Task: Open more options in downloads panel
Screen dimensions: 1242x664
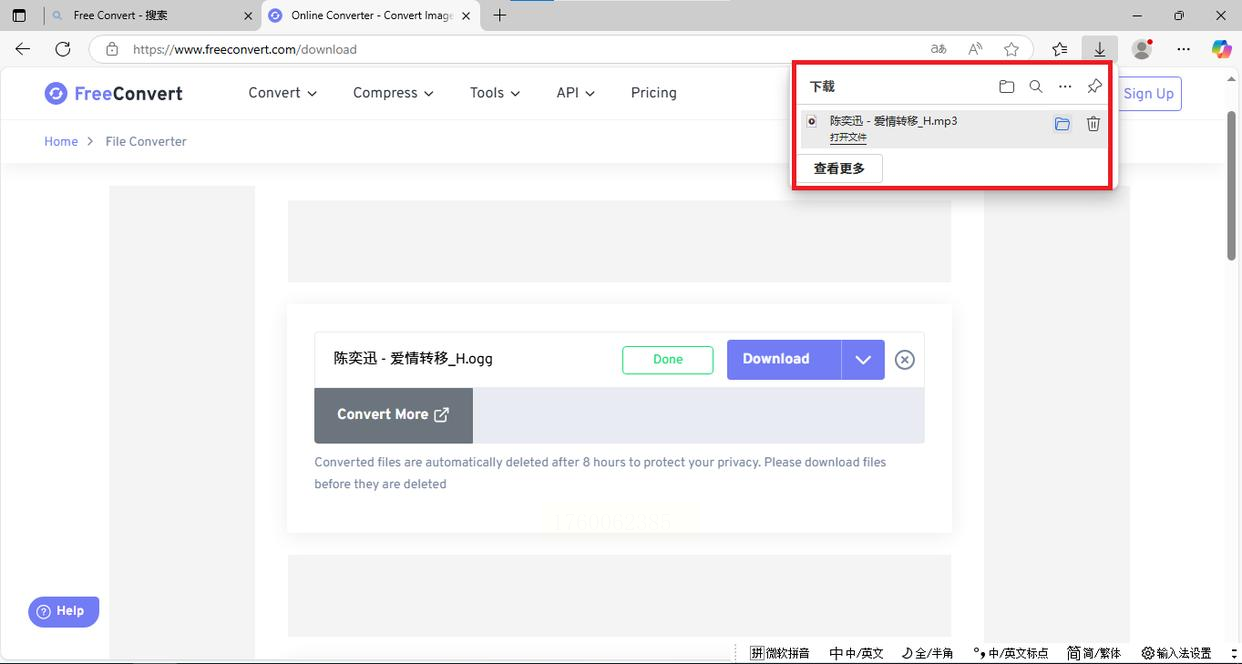Action: [x=1065, y=87]
